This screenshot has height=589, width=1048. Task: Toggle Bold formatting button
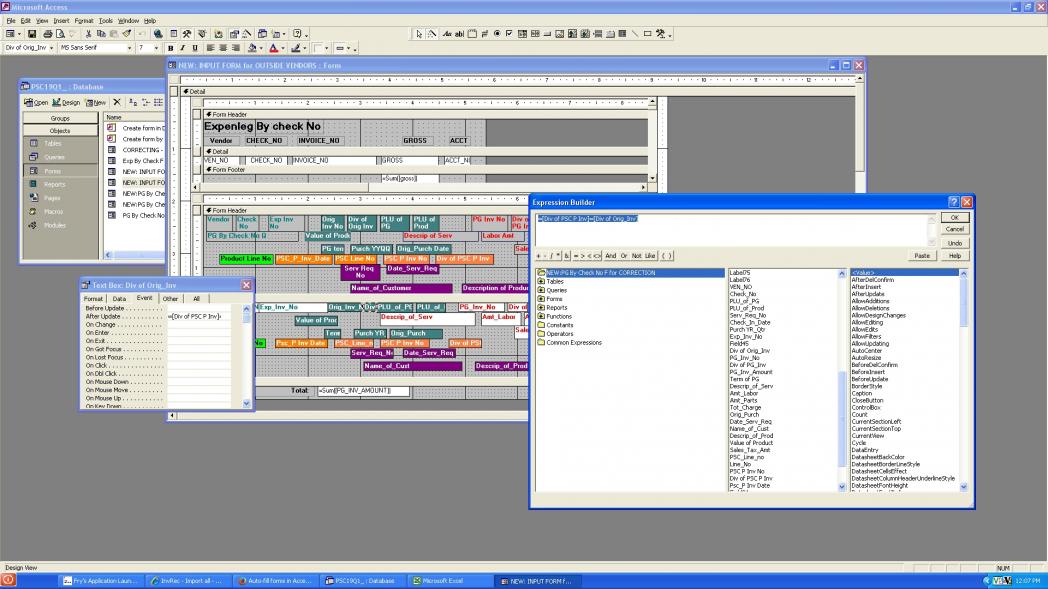click(x=170, y=48)
